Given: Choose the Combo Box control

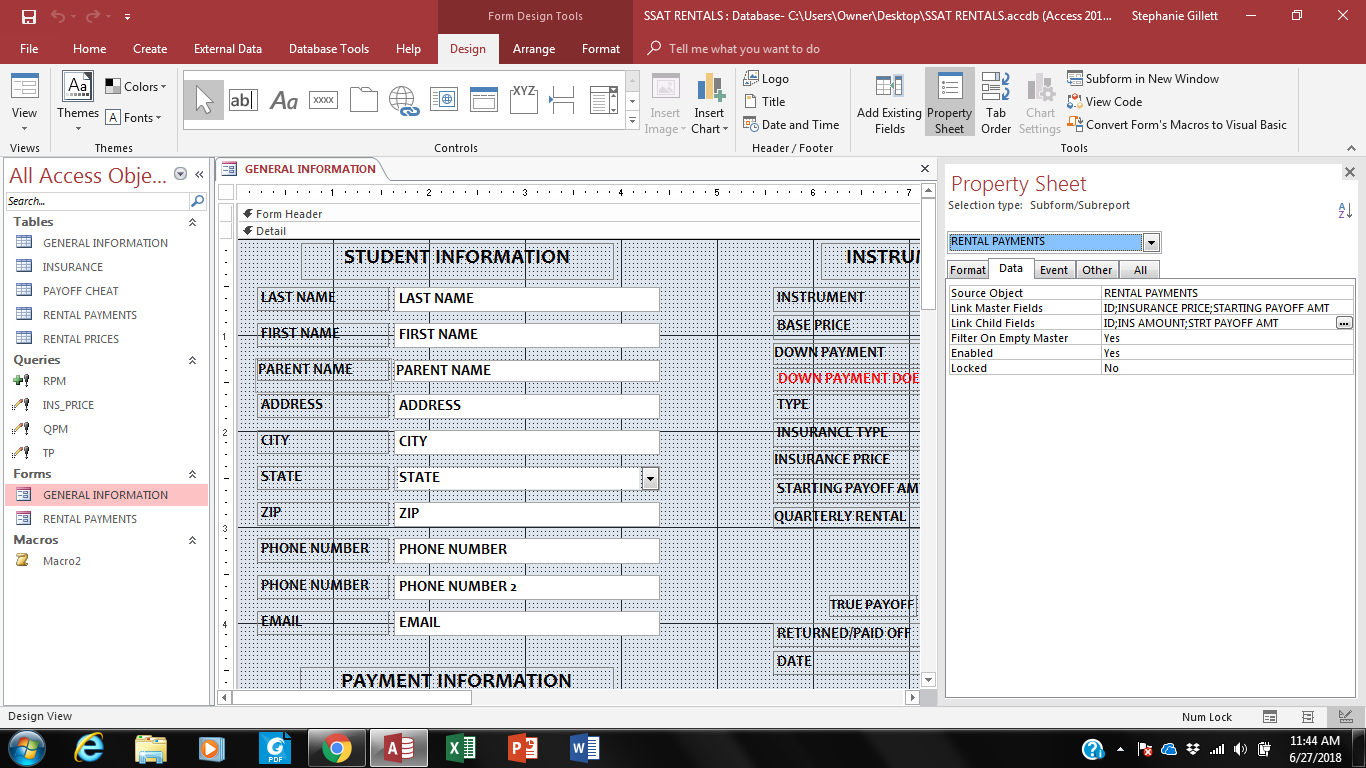Looking at the screenshot, I should click(602, 99).
